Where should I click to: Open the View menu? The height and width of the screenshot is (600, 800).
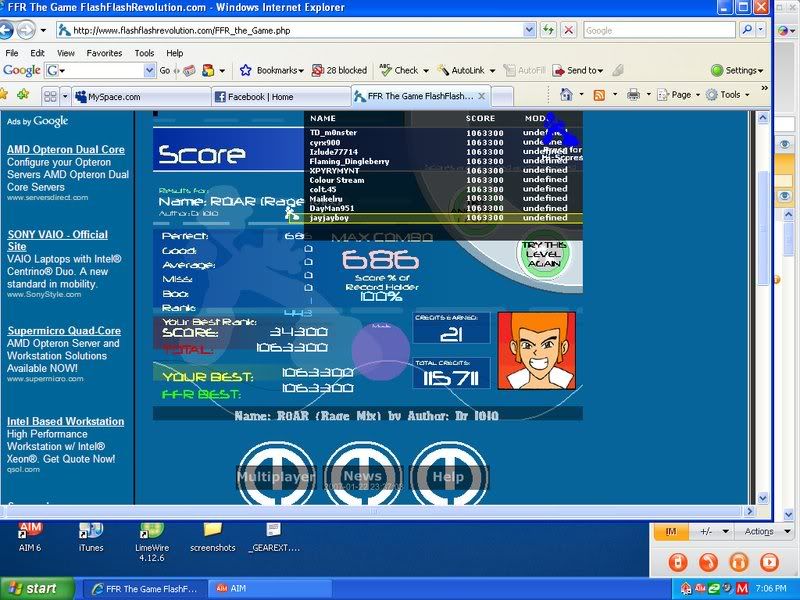coord(66,53)
